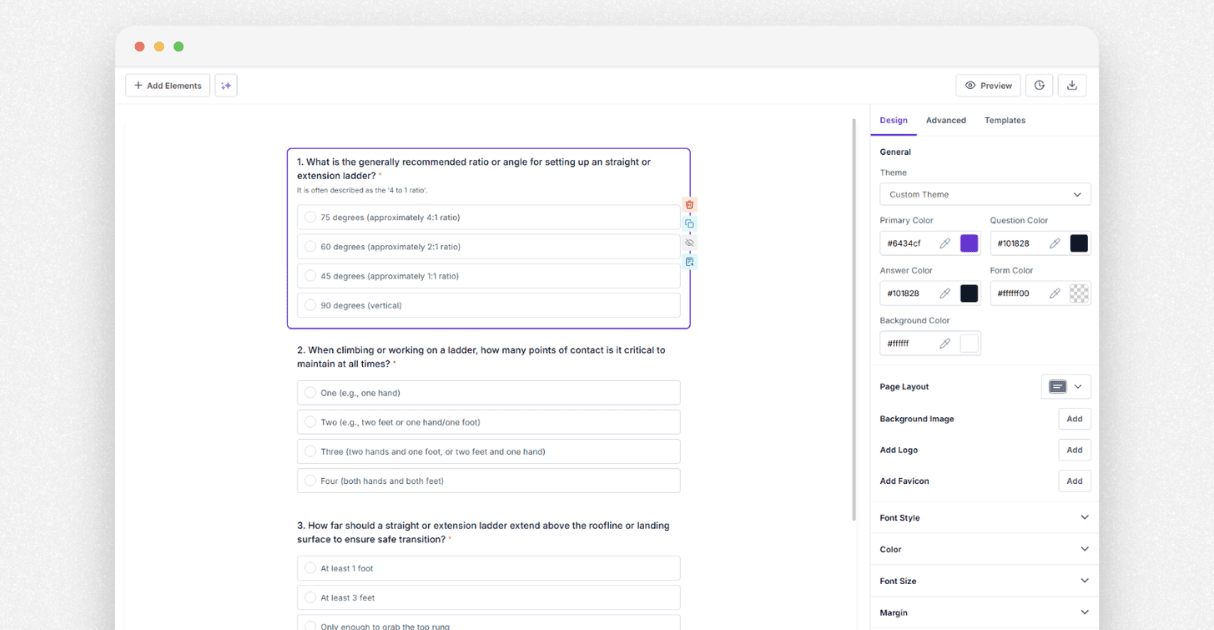Screen dimensions: 1214x630
Task: Click the save-note icon beside question 1
Action: tap(689, 261)
